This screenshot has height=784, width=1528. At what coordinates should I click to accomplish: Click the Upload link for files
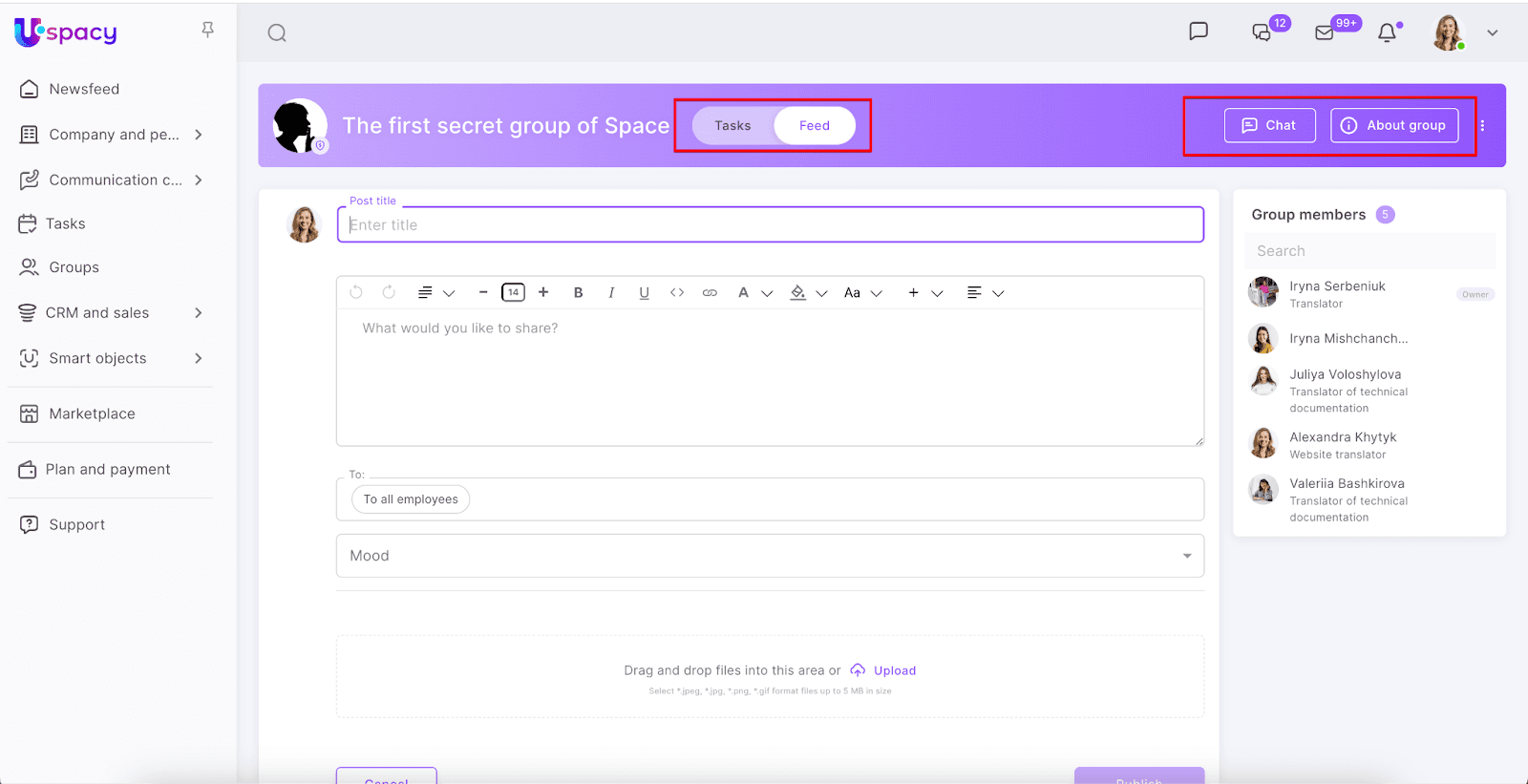pyautogui.click(x=894, y=671)
